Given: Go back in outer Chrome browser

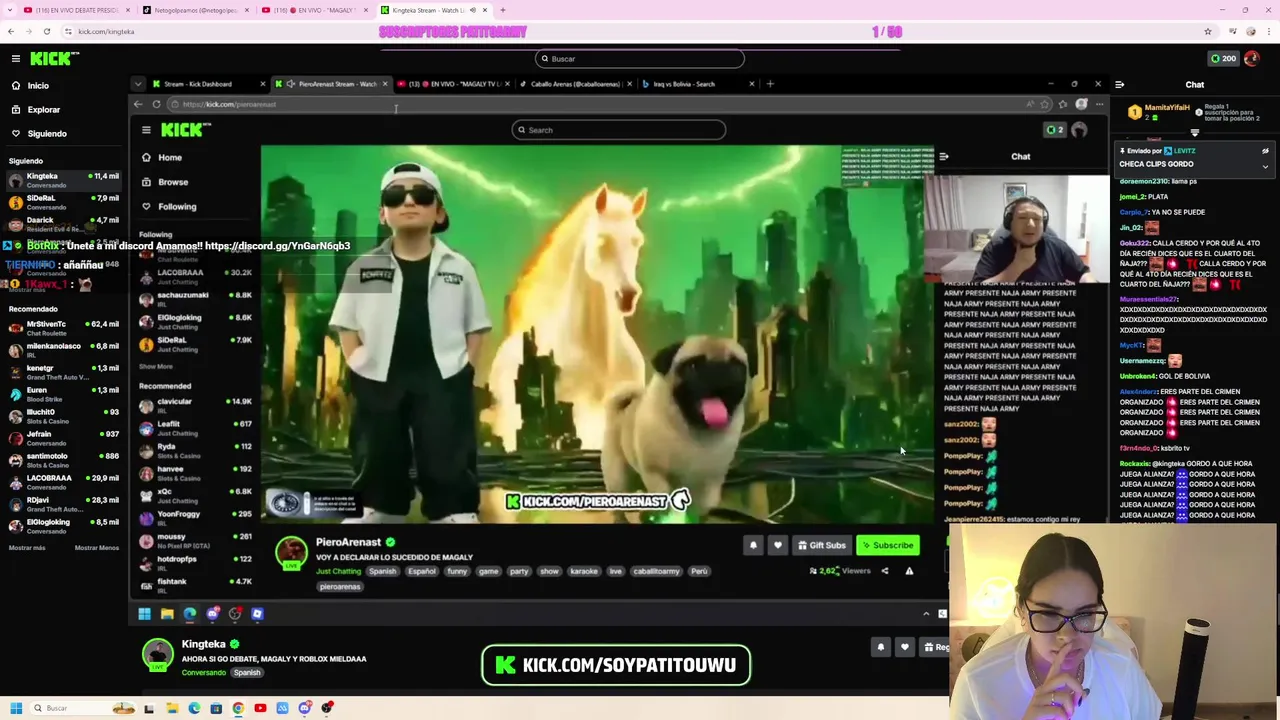Looking at the screenshot, I should coord(11,31).
